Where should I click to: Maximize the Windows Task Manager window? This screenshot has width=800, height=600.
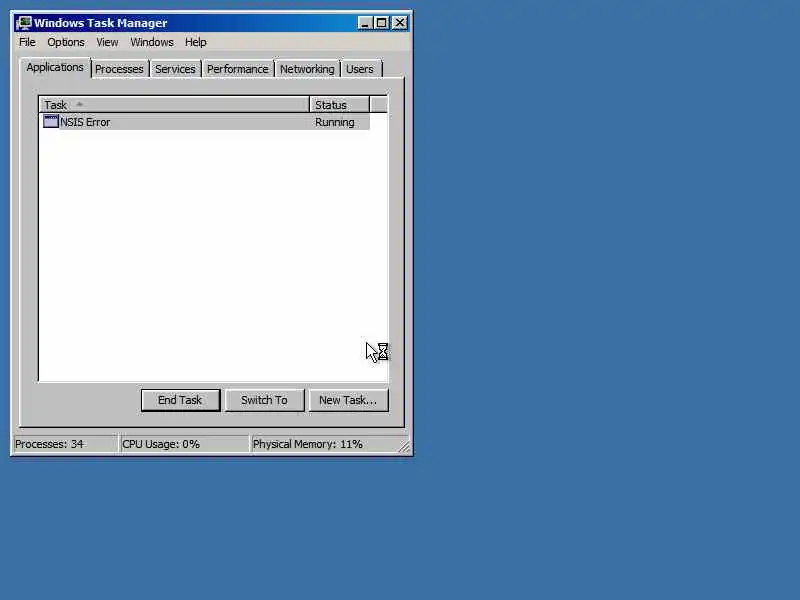click(381, 23)
